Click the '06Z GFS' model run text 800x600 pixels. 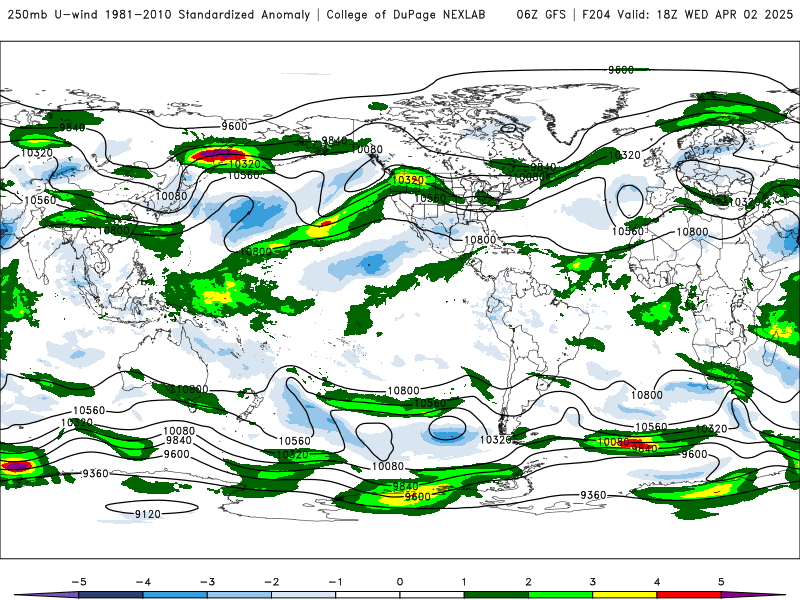click(541, 15)
